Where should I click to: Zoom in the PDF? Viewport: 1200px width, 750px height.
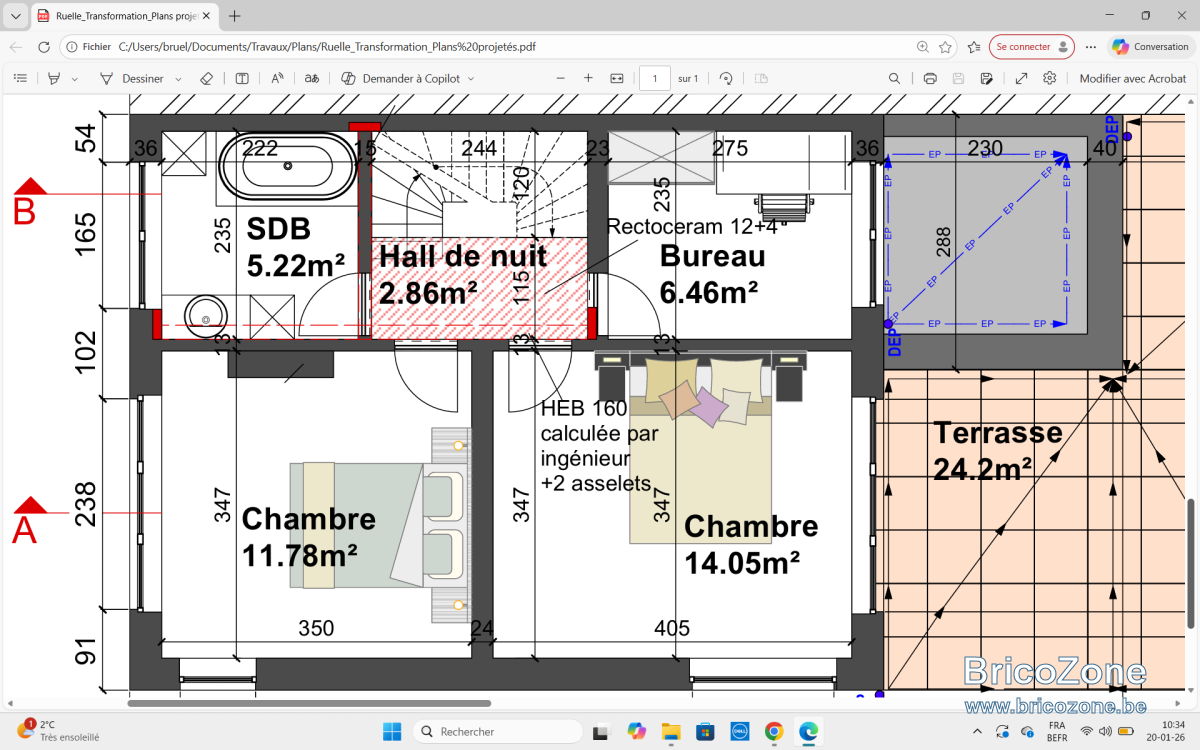[x=588, y=78]
